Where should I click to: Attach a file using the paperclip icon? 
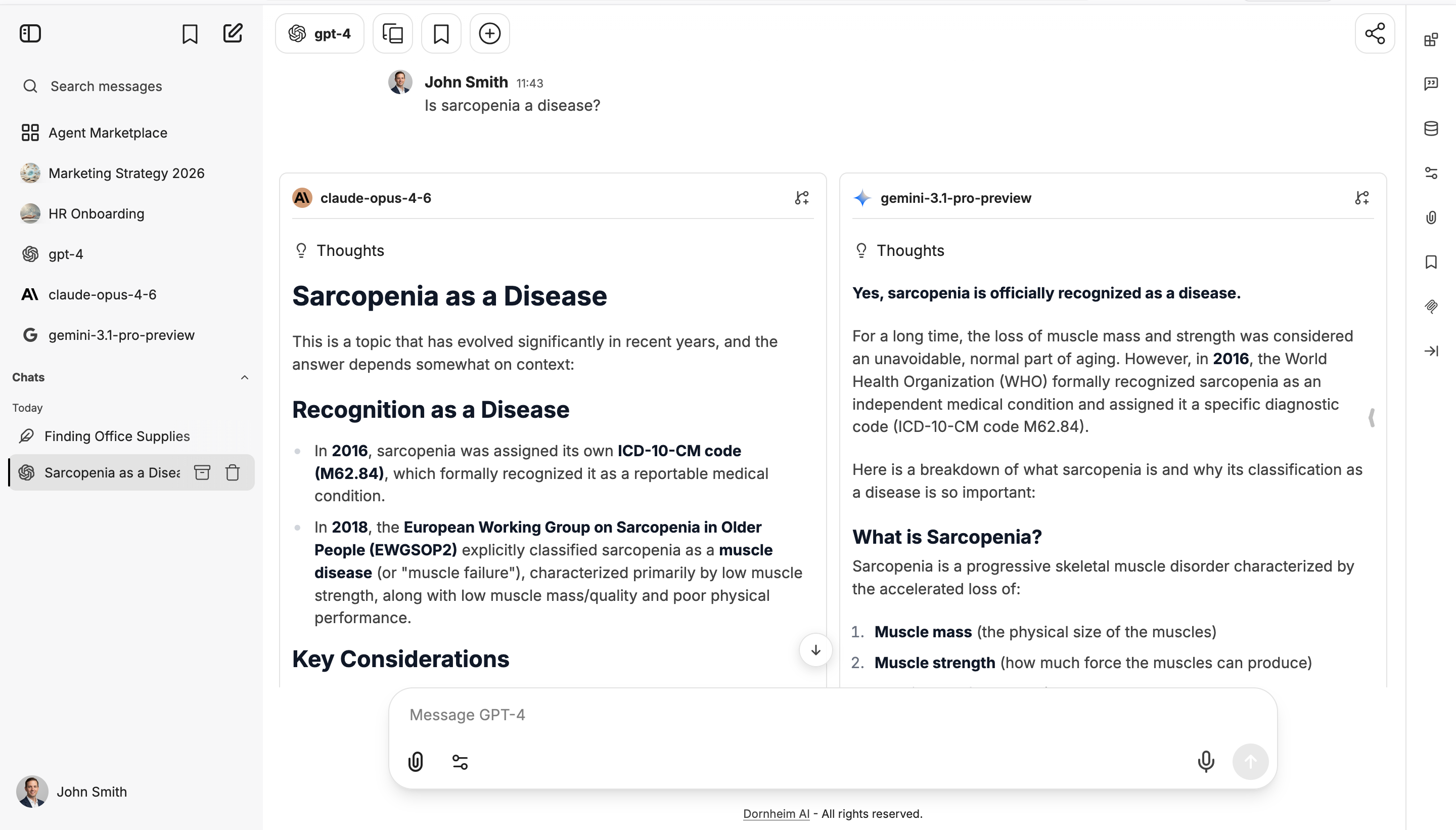tap(415, 762)
